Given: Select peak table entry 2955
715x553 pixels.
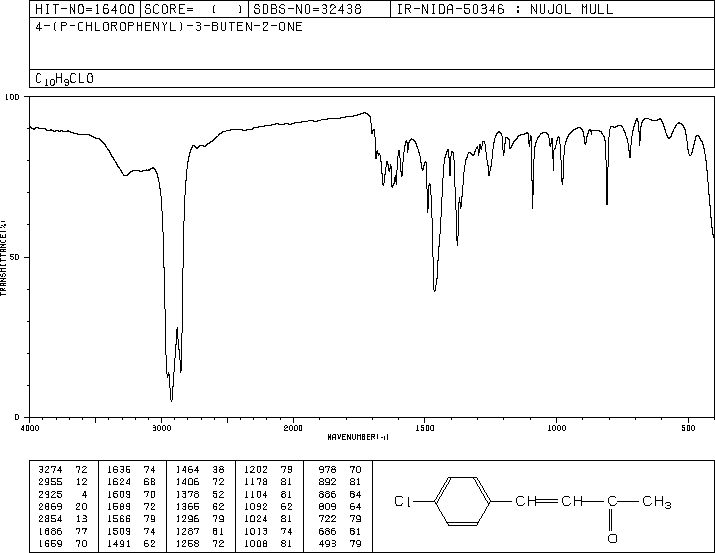Looking at the screenshot, I should 50,482.
